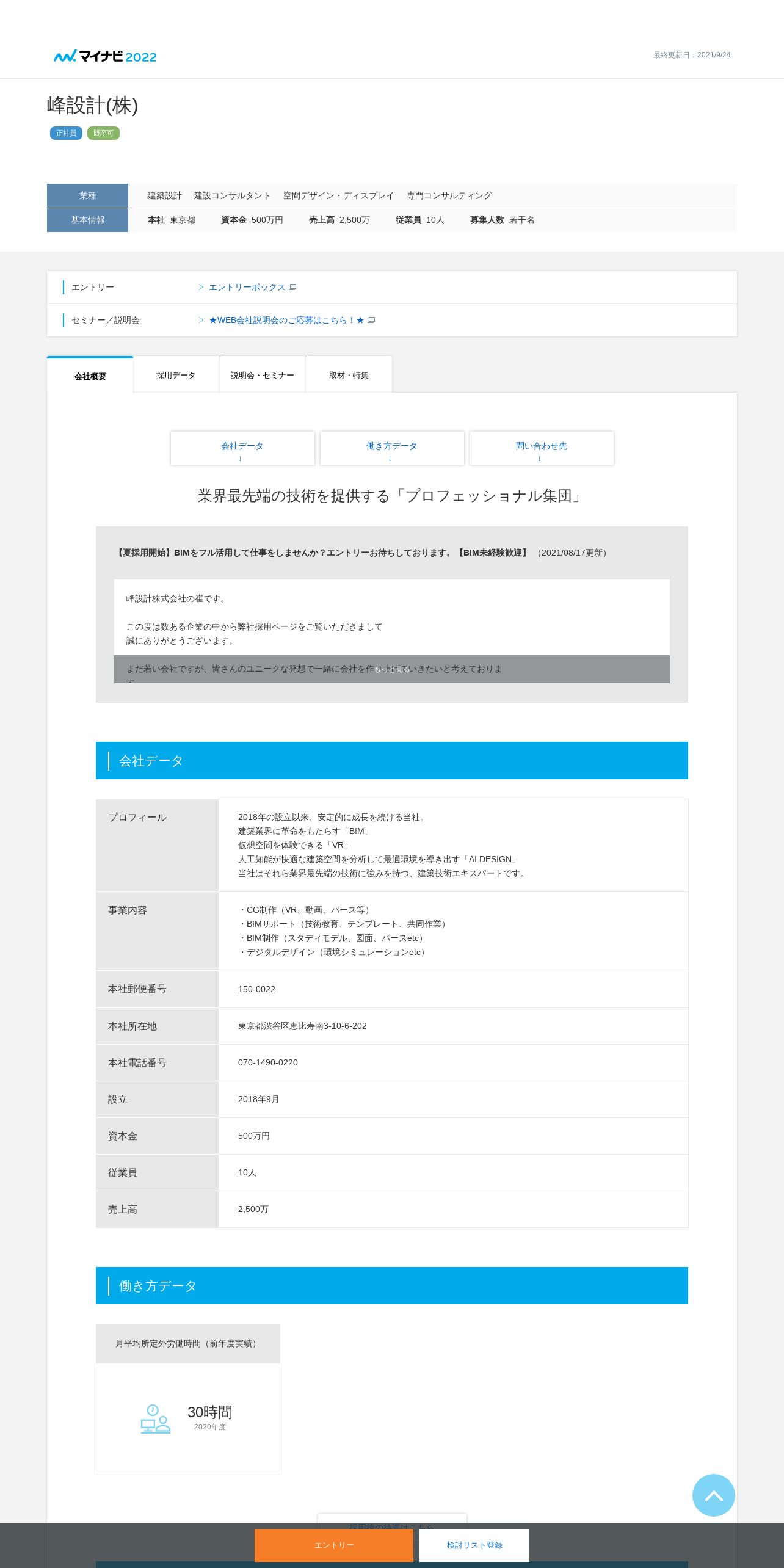
Task: Click the external link icon beside エントリーボックス
Action: click(292, 287)
